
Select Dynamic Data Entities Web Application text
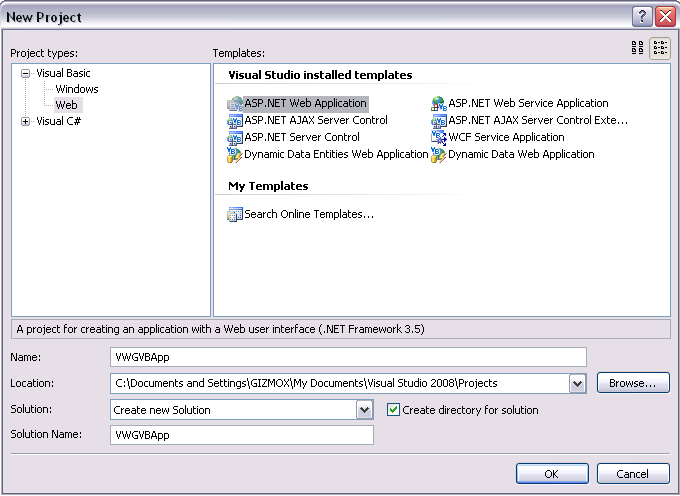(336, 155)
